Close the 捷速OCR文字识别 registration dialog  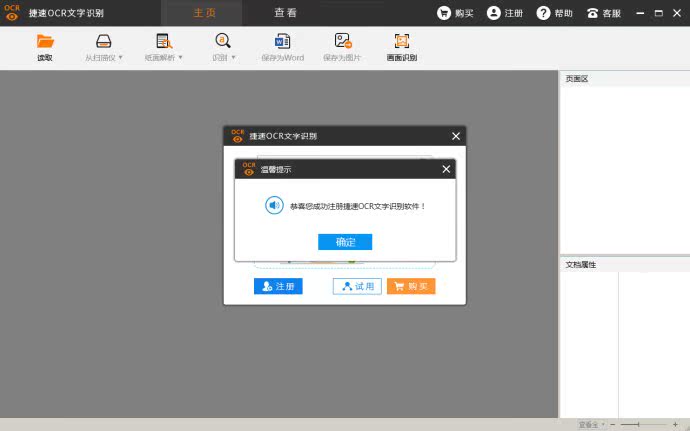456,136
